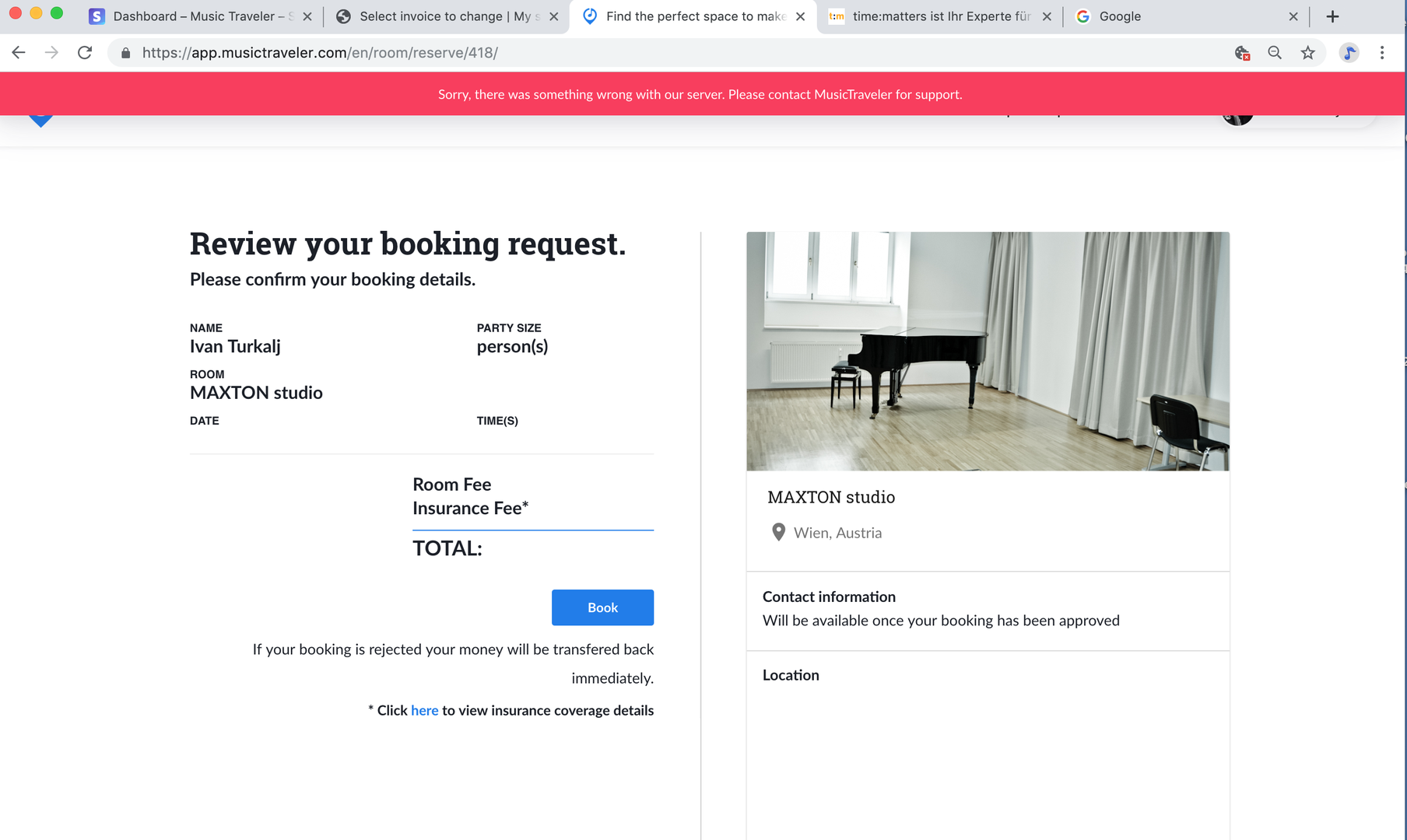Open the browser zoom magnifier icon
The width and height of the screenshot is (1407, 840).
point(1274,53)
